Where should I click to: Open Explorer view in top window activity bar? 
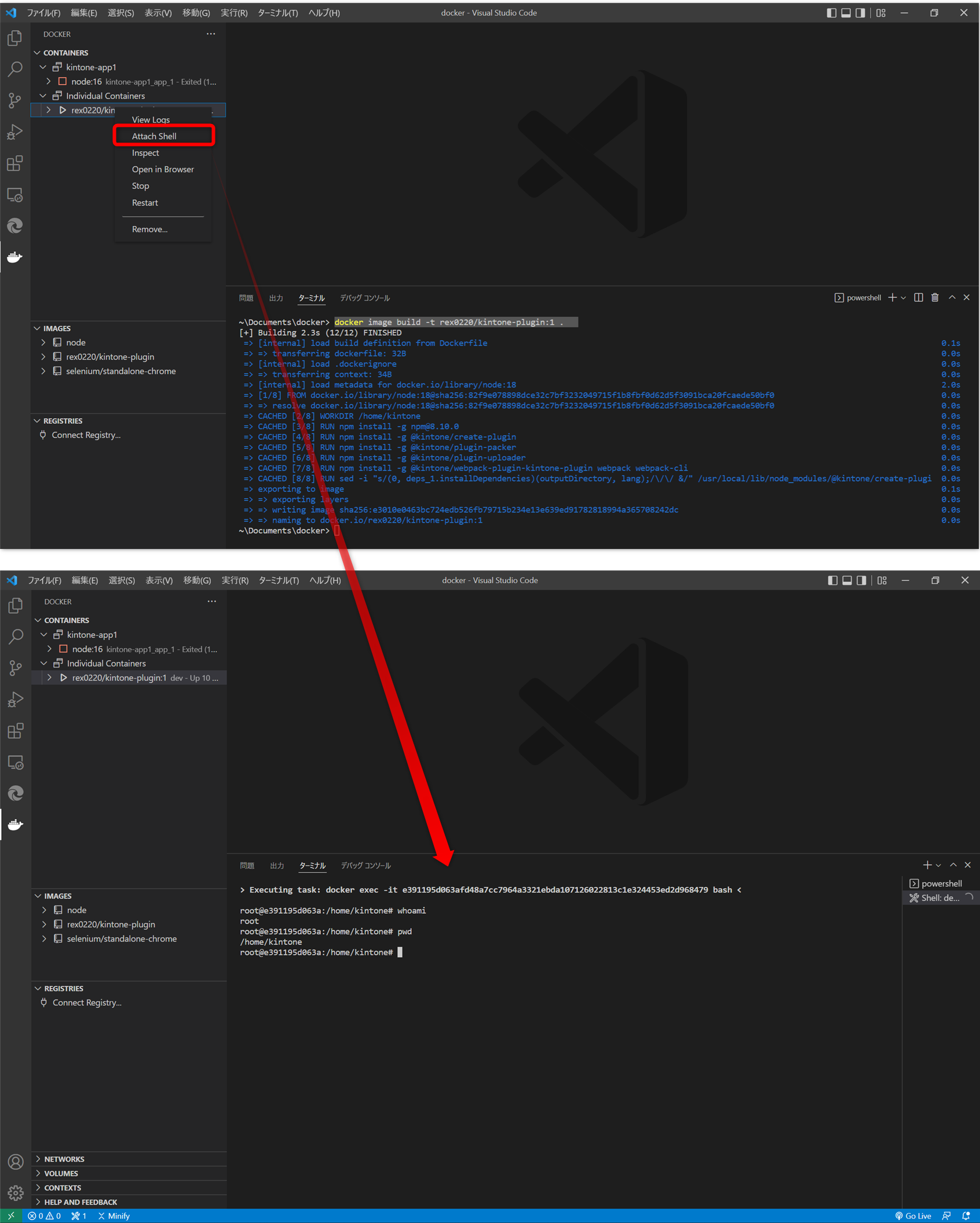pyautogui.click(x=15, y=38)
